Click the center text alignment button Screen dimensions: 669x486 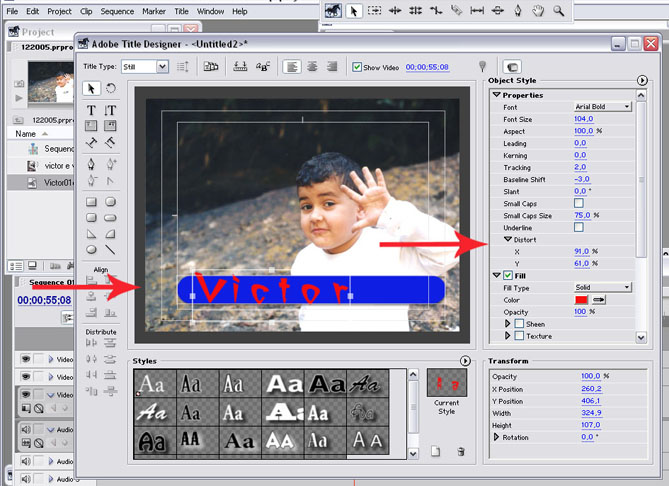(313, 67)
